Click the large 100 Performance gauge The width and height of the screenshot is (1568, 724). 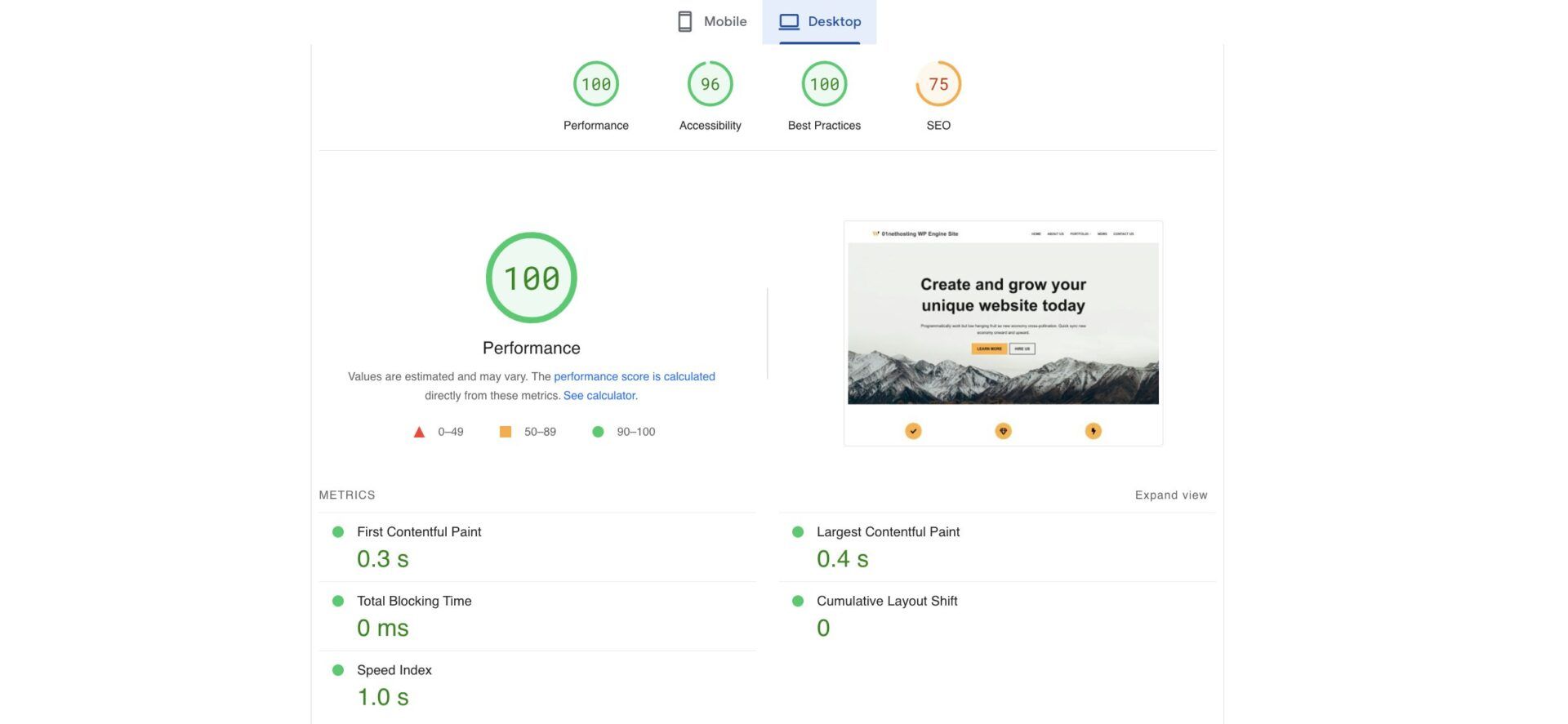532,278
